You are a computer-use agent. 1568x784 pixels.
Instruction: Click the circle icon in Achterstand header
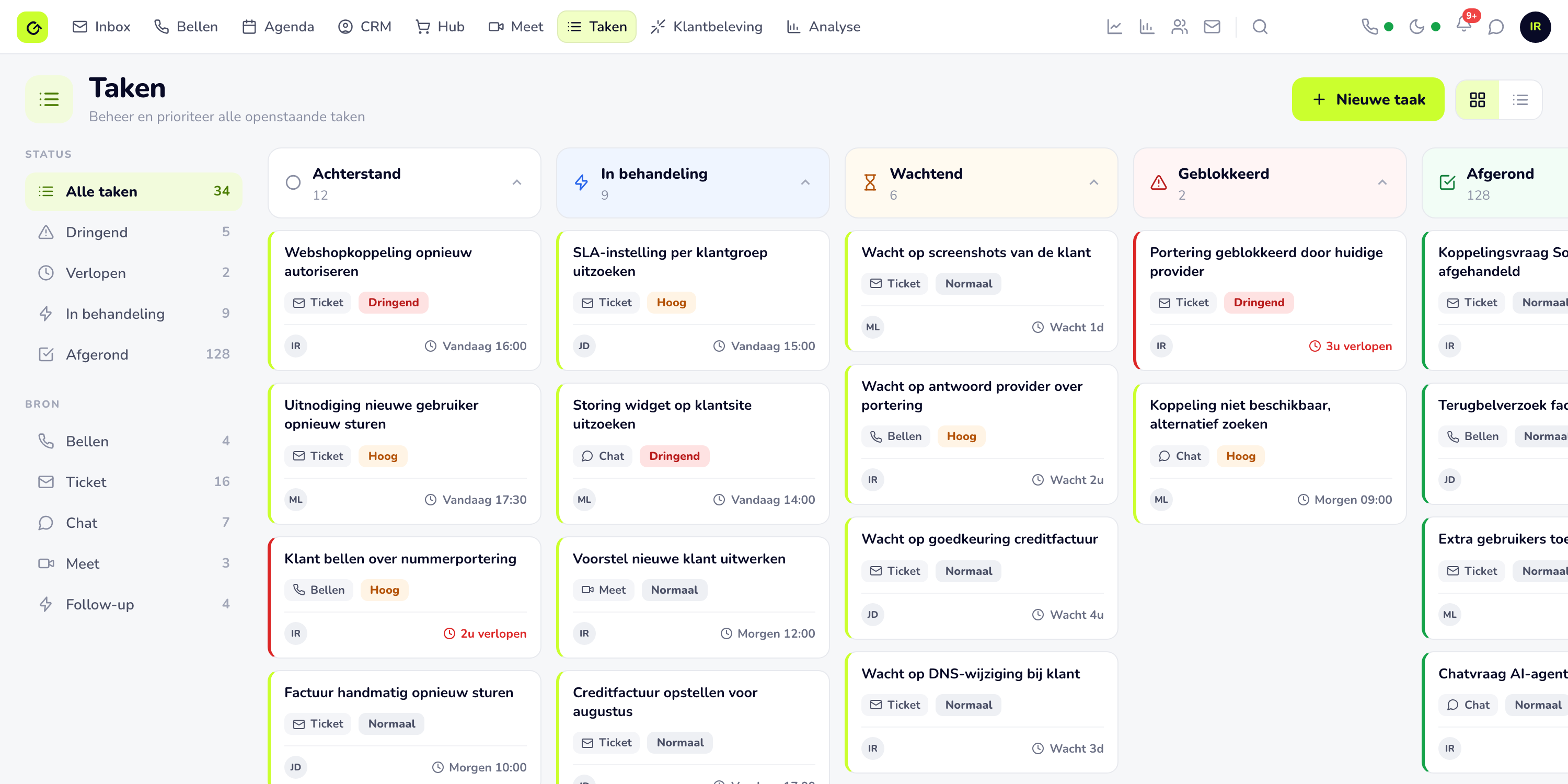click(x=293, y=182)
